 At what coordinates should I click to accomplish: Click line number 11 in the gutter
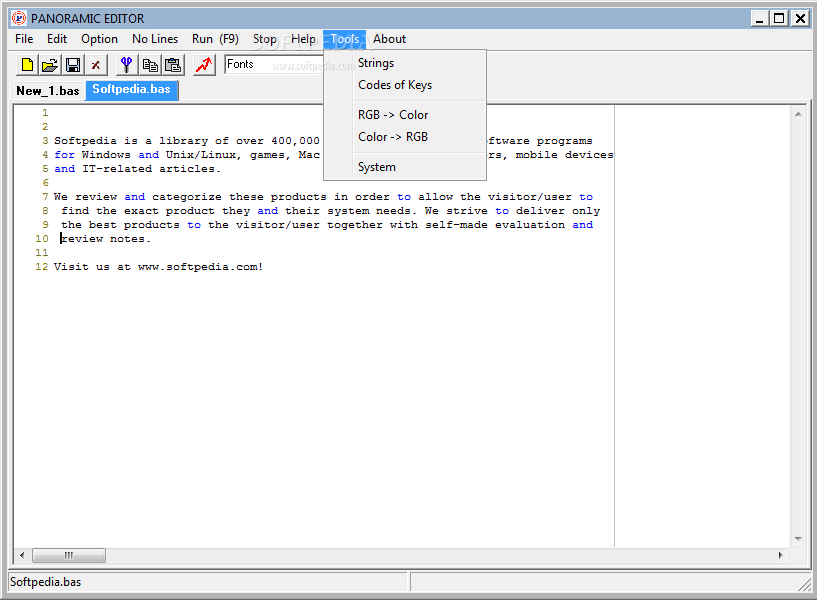42,253
